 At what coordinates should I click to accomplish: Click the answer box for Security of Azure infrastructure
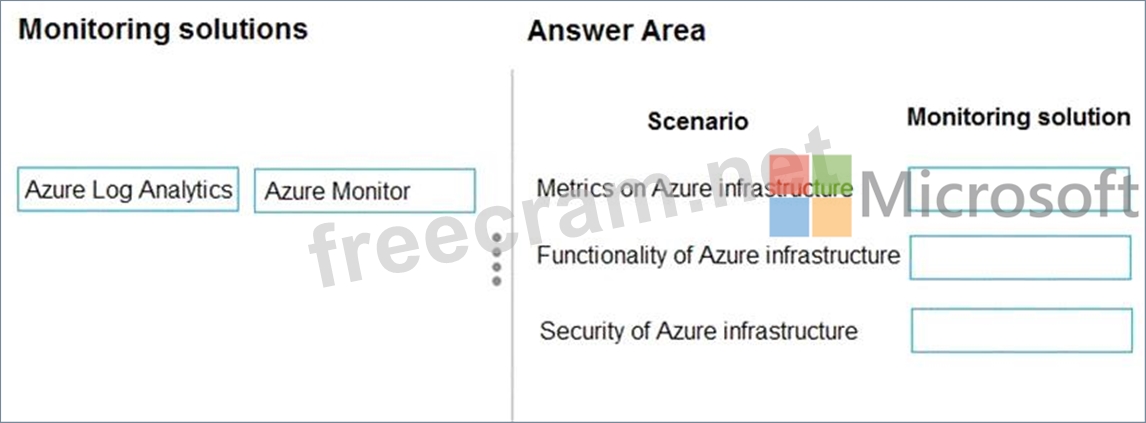click(x=1022, y=330)
